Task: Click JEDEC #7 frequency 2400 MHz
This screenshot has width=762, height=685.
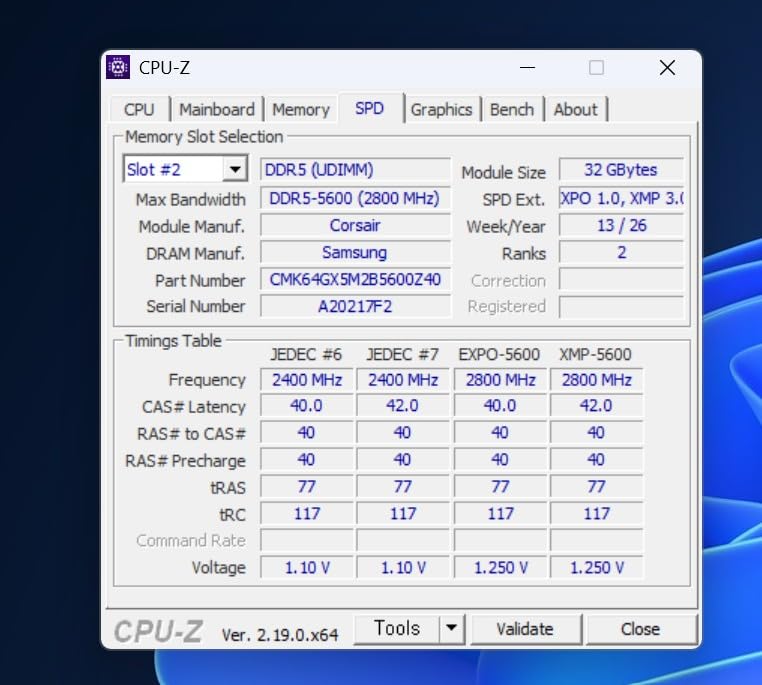Action: [403, 379]
